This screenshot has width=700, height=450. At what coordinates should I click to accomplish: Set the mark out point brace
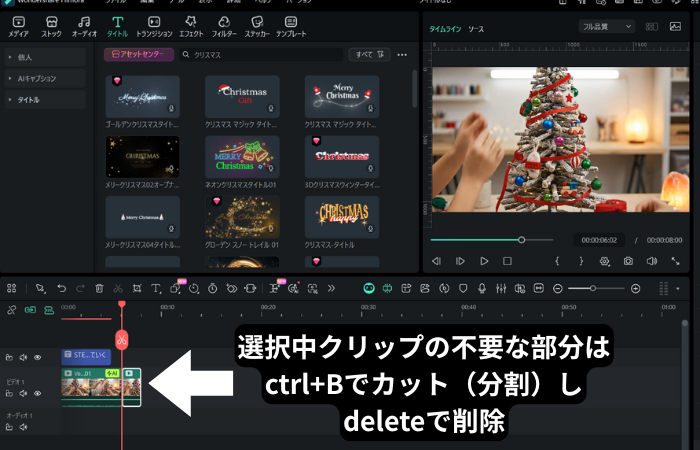pos(581,261)
